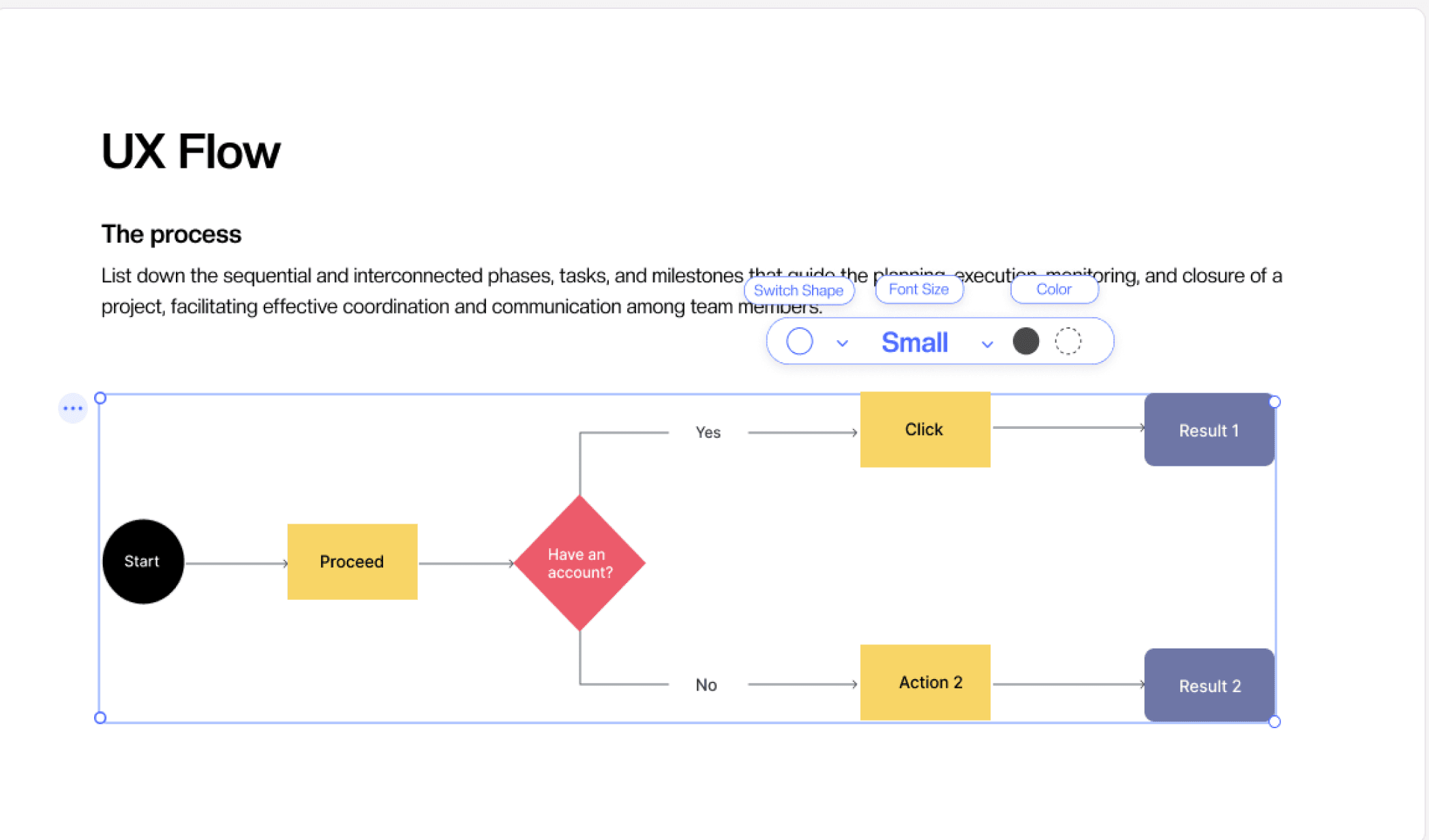The image size is (1429, 840).
Task: Click the Switch Shape label
Action: tap(798, 290)
